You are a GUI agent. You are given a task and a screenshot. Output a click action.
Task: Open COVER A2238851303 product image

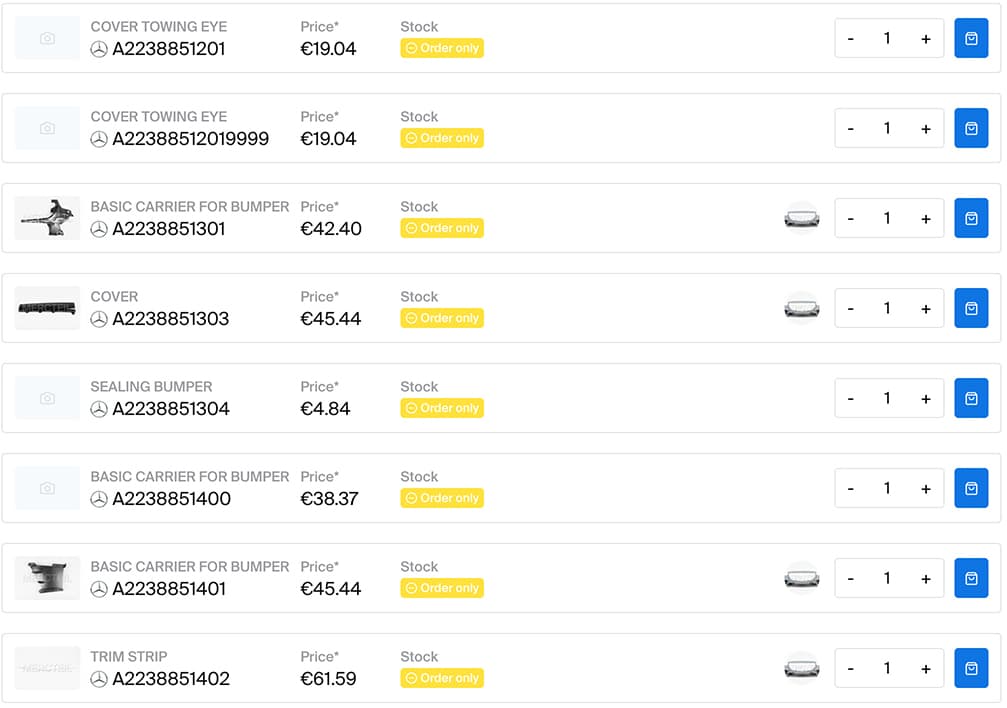point(48,308)
